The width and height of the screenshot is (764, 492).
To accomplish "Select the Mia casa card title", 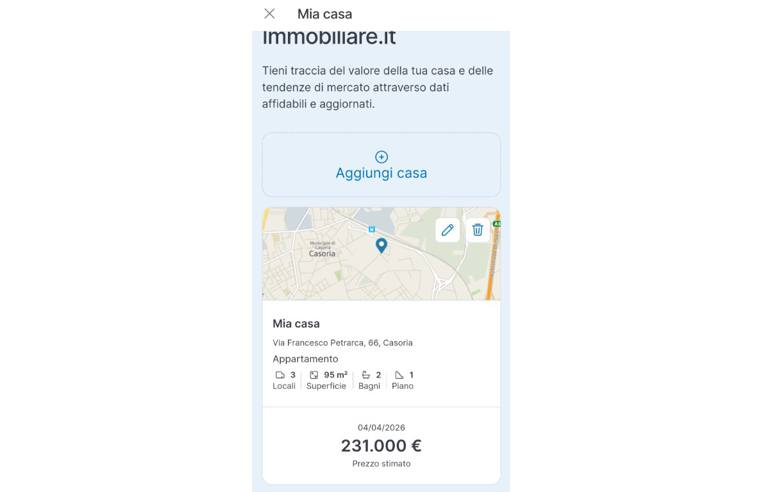I will (x=296, y=324).
